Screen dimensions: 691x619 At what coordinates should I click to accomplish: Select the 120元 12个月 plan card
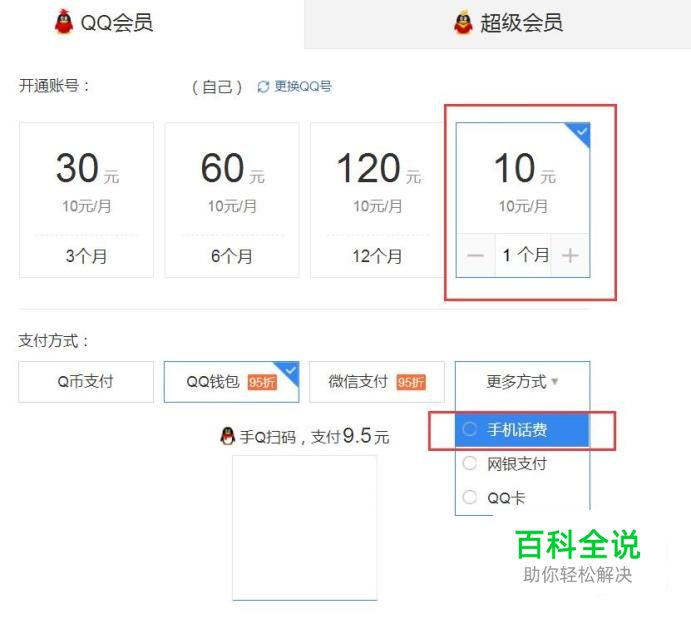click(x=377, y=200)
